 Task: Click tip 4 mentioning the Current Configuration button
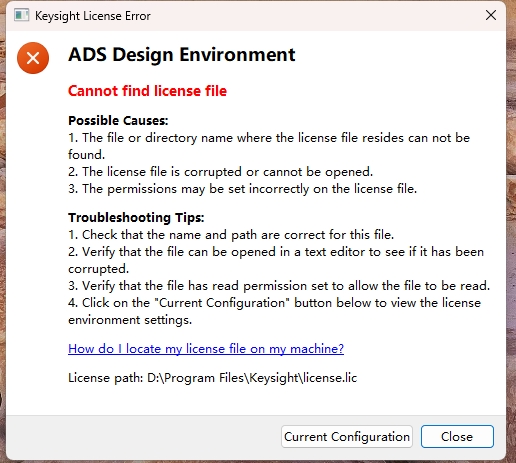pos(274,311)
